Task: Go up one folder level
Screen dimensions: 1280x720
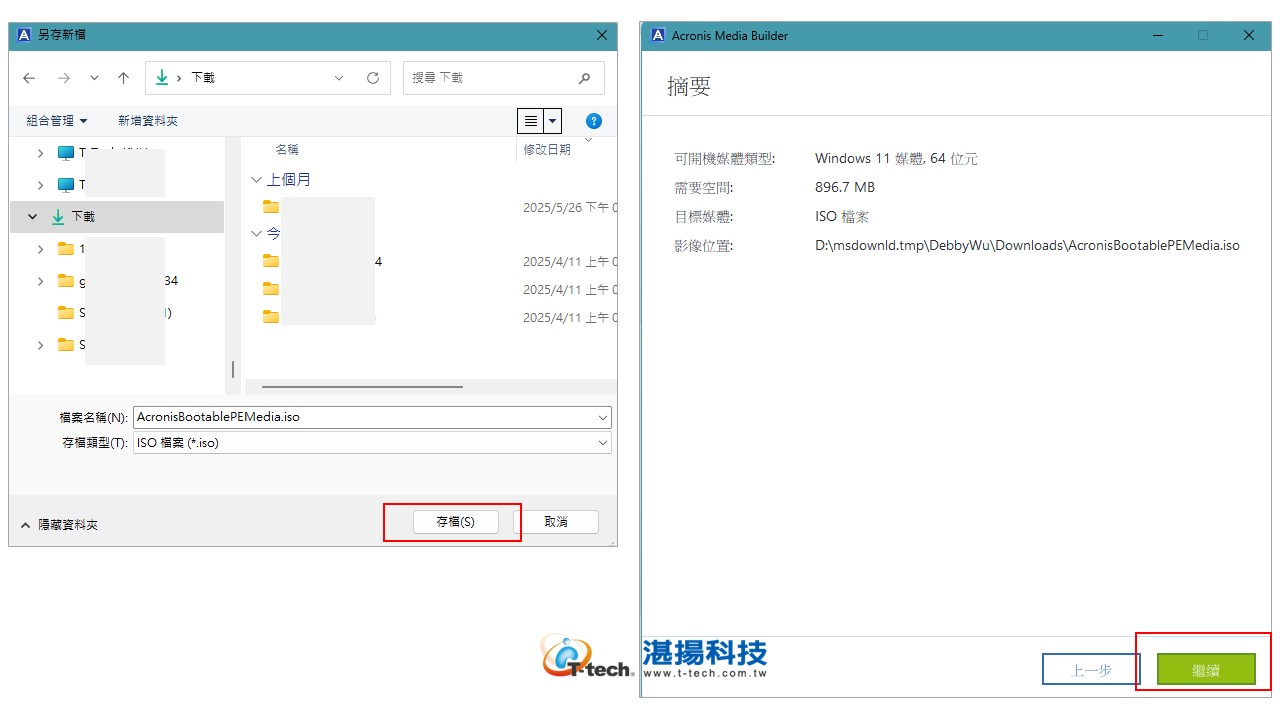Action: point(123,78)
